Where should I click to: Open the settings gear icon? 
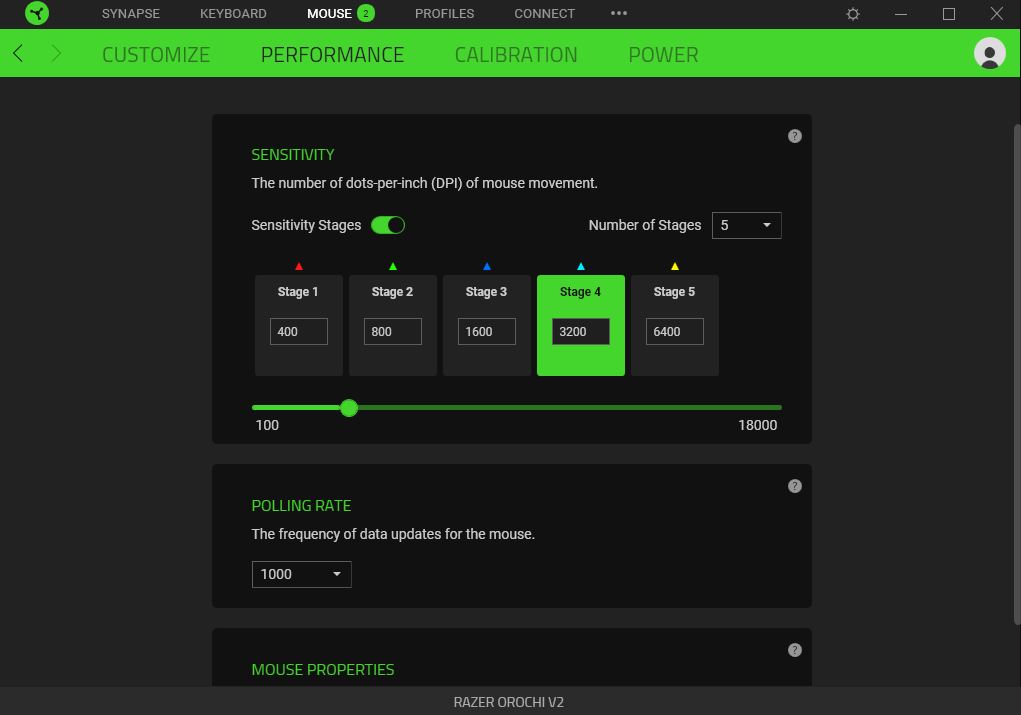[853, 14]
